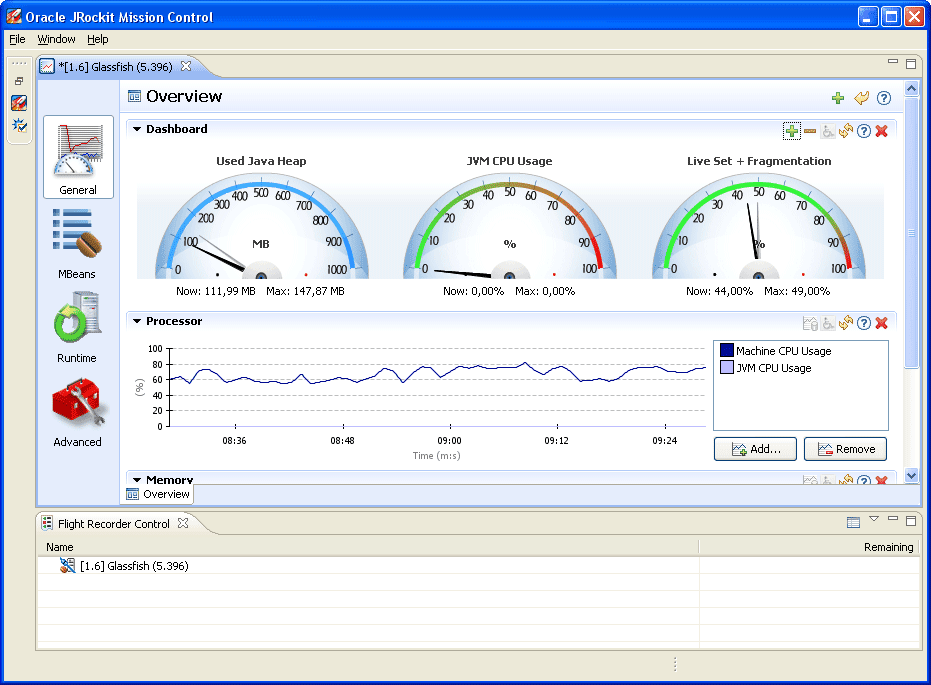Screen dimensions: 931x685
Task: Open help for the Processor section
Action: [864, 323]
